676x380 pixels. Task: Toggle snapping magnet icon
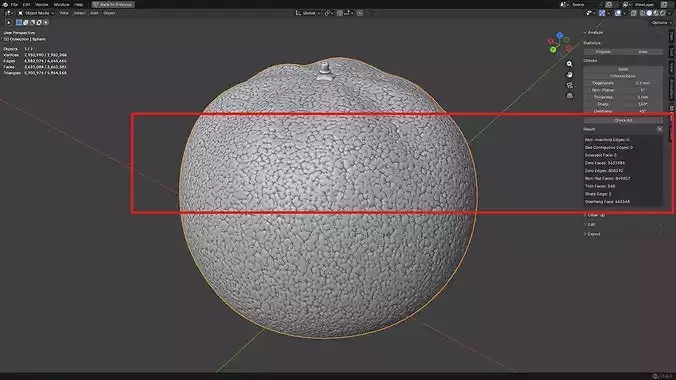340,13
